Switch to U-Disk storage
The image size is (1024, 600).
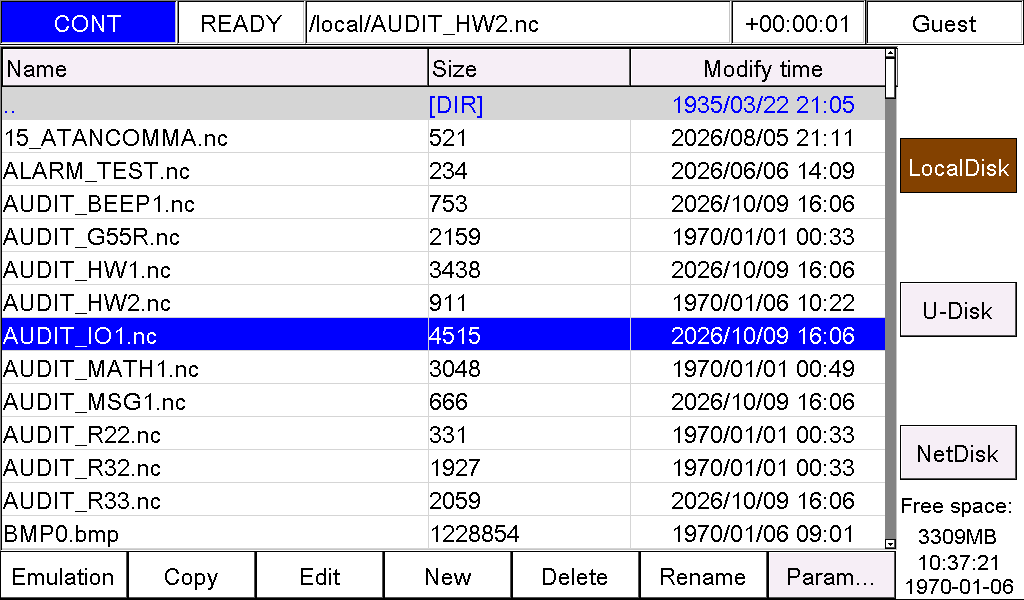click(958, 309)
